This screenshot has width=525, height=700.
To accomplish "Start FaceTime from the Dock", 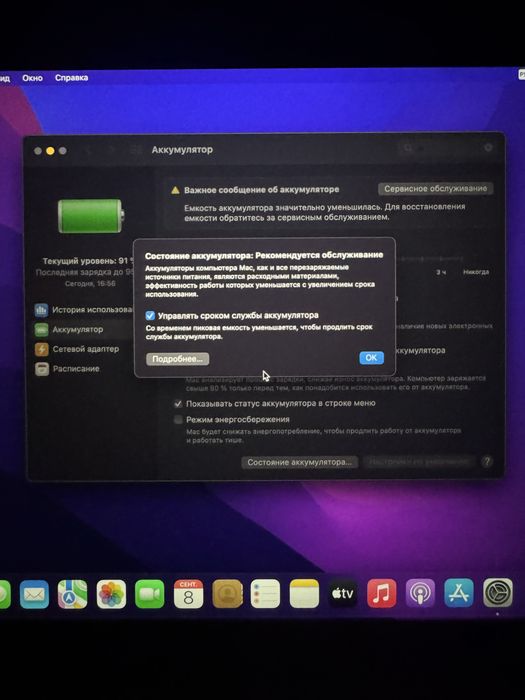I will click(150, 594).
